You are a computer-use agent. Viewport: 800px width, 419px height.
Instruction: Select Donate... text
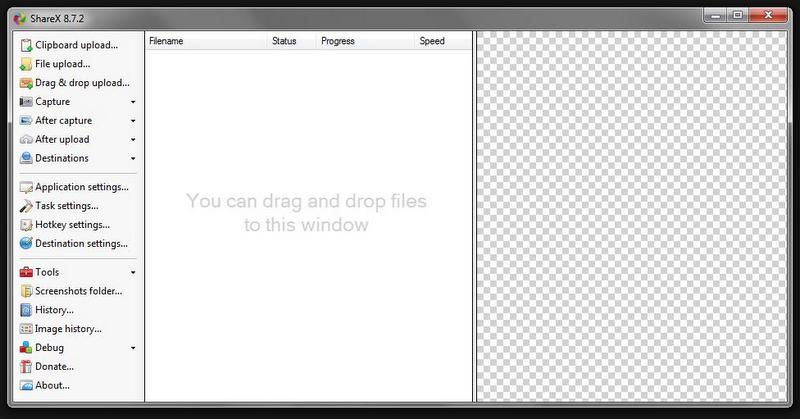tap(55, 366)
